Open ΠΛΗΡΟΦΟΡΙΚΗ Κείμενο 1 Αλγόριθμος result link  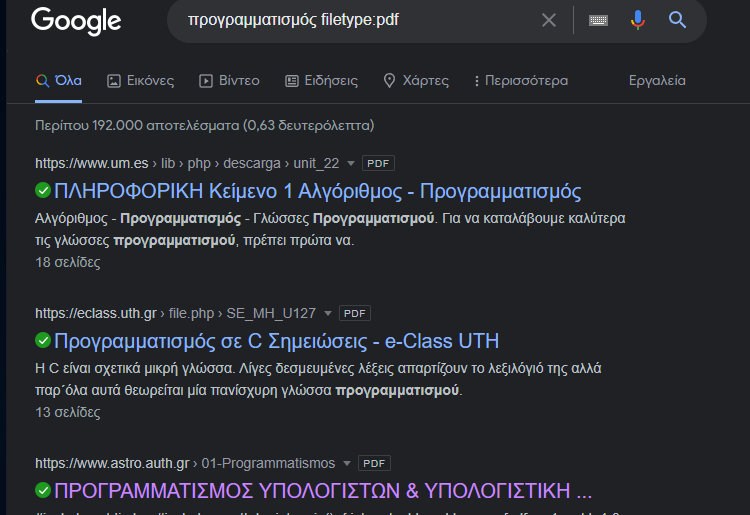318,191
